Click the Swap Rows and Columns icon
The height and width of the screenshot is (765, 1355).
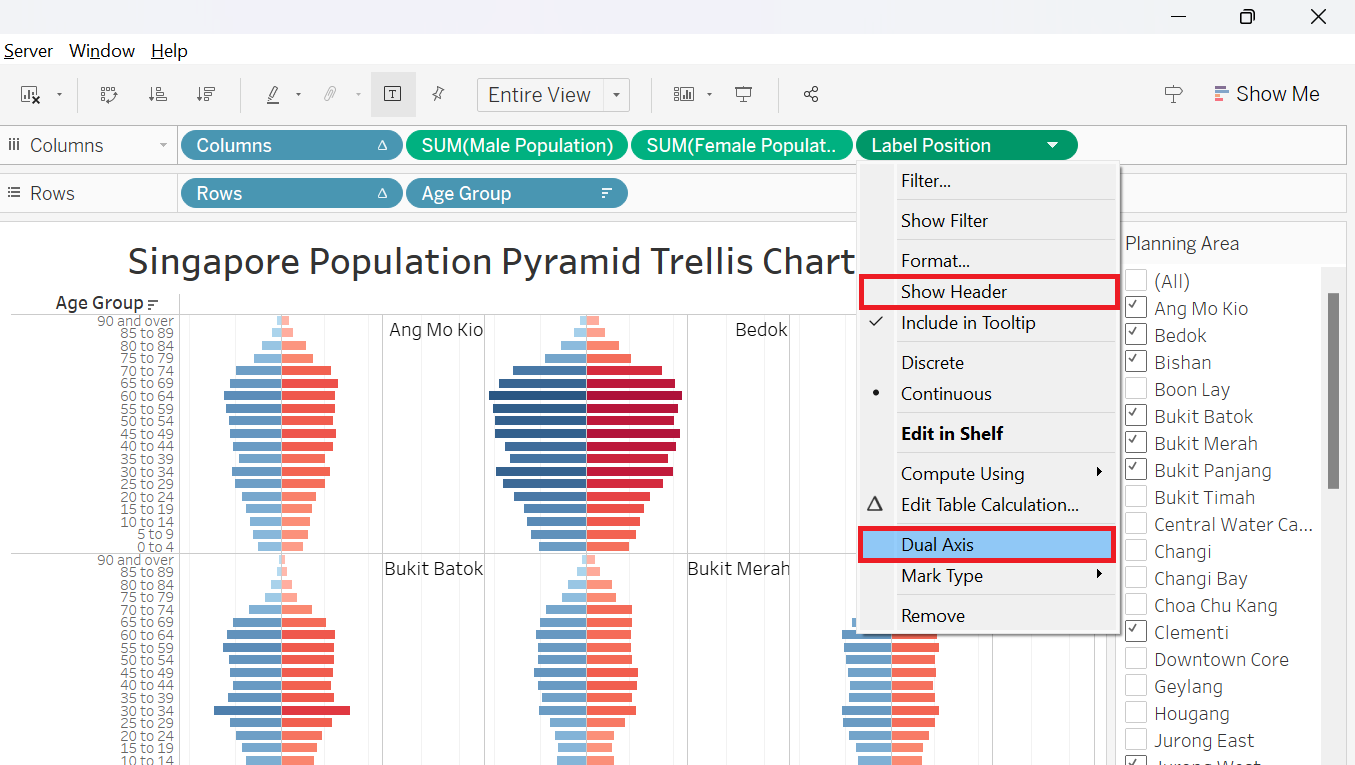(110, 95)
